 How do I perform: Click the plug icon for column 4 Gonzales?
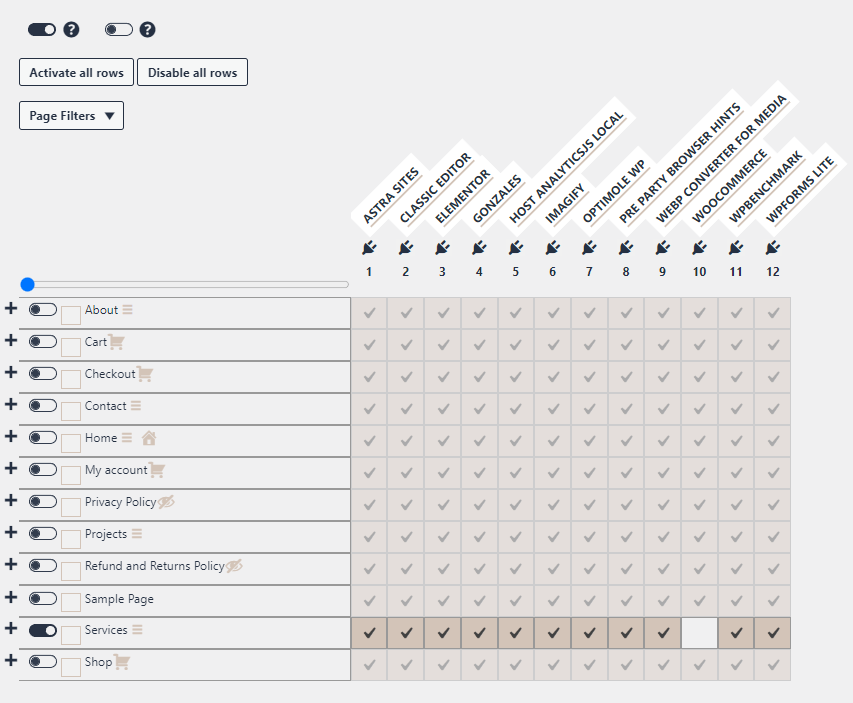click(x=479, y=248)
